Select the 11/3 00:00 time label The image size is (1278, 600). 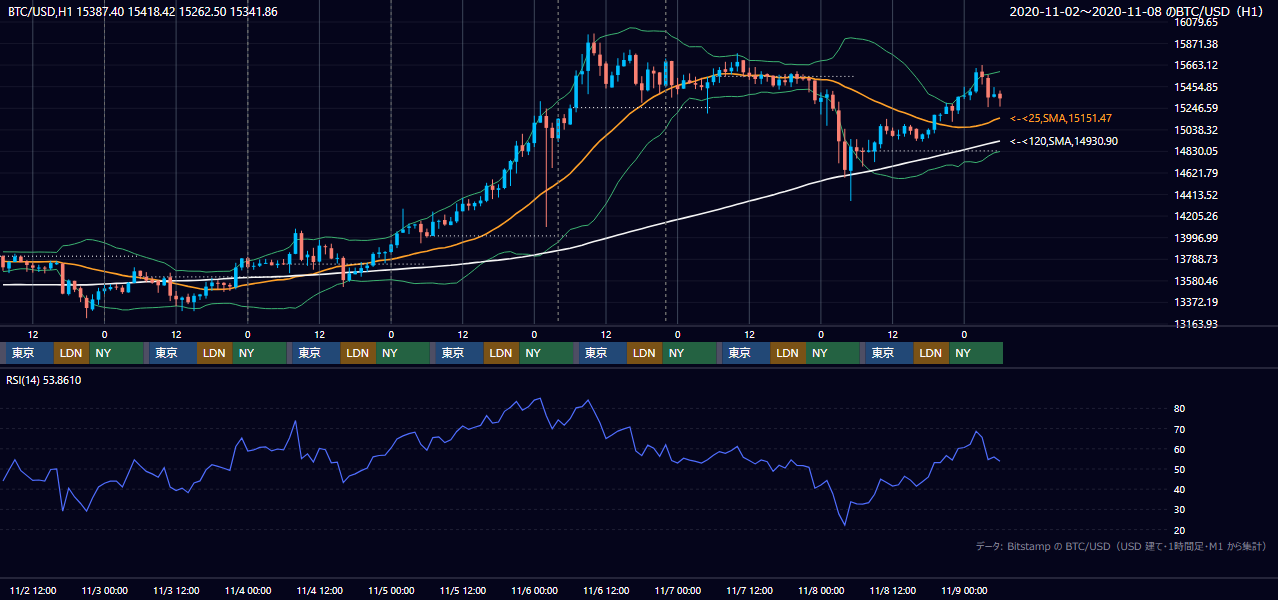click(105, 590)
